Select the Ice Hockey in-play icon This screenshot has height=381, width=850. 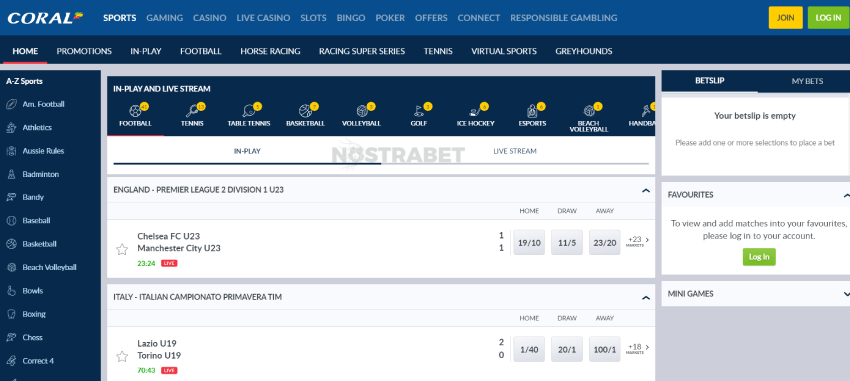coord(475,115)
